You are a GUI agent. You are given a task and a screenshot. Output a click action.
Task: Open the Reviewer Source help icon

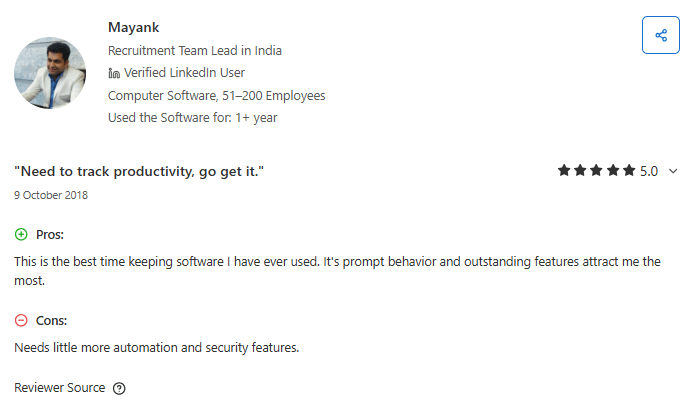(119, 388)
